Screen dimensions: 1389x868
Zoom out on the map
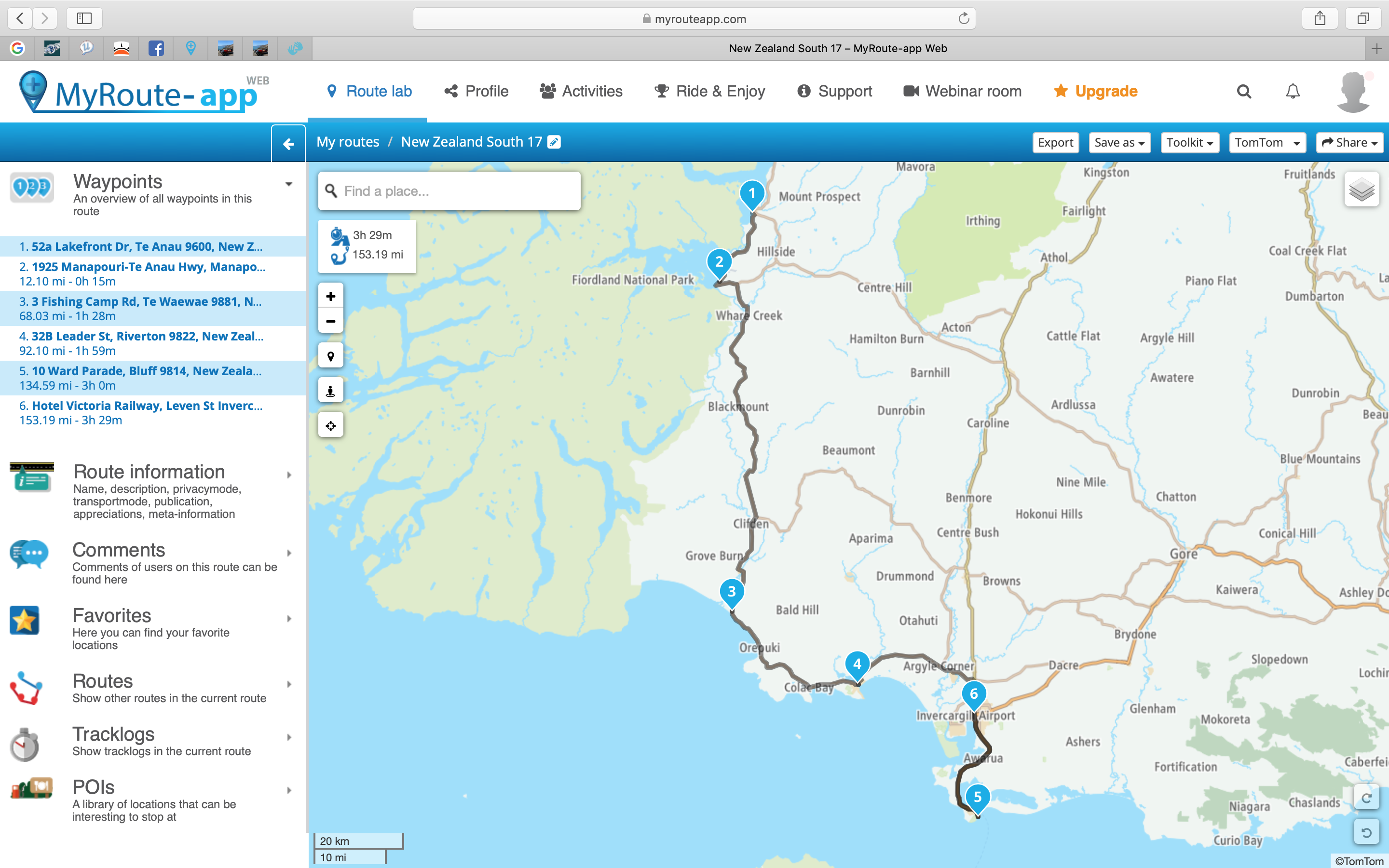click(330, 322)
